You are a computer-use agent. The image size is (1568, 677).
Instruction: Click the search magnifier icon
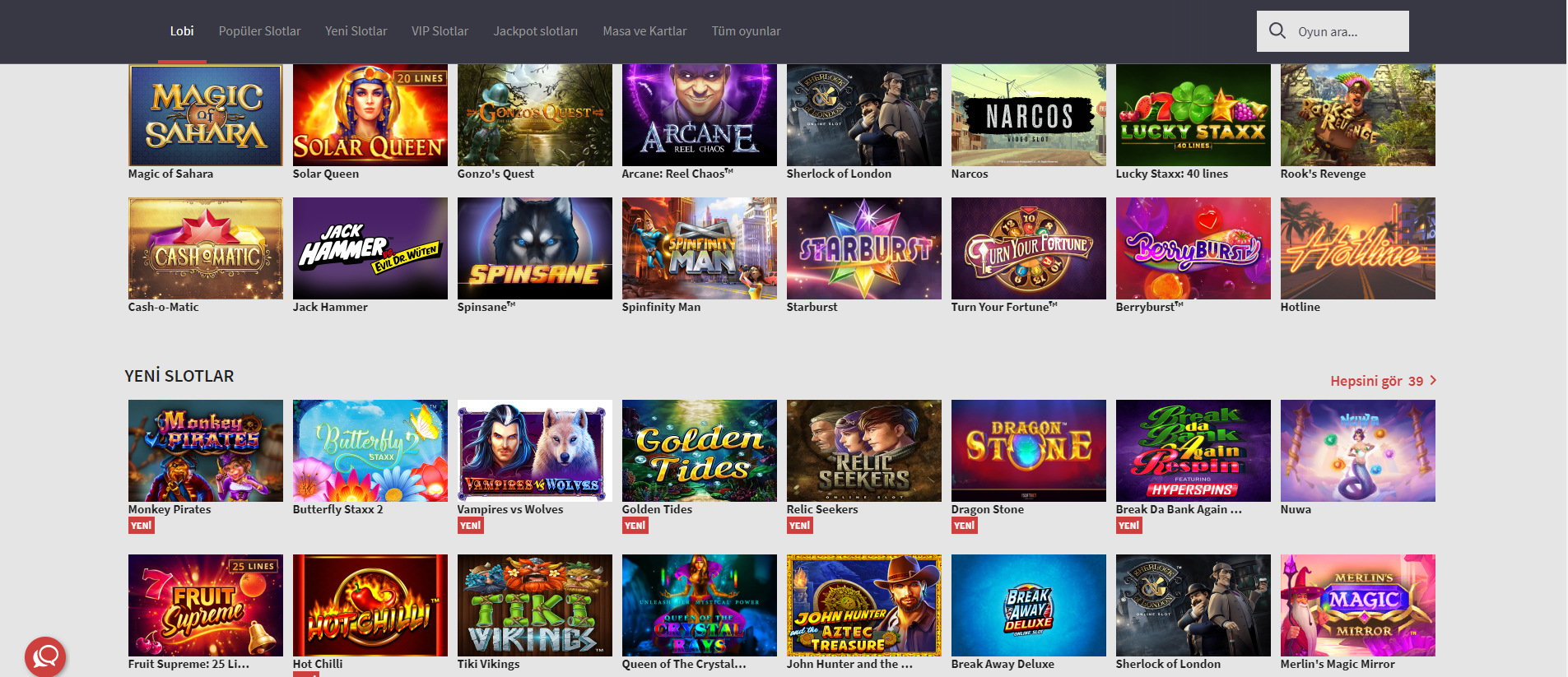point(1277,30)
